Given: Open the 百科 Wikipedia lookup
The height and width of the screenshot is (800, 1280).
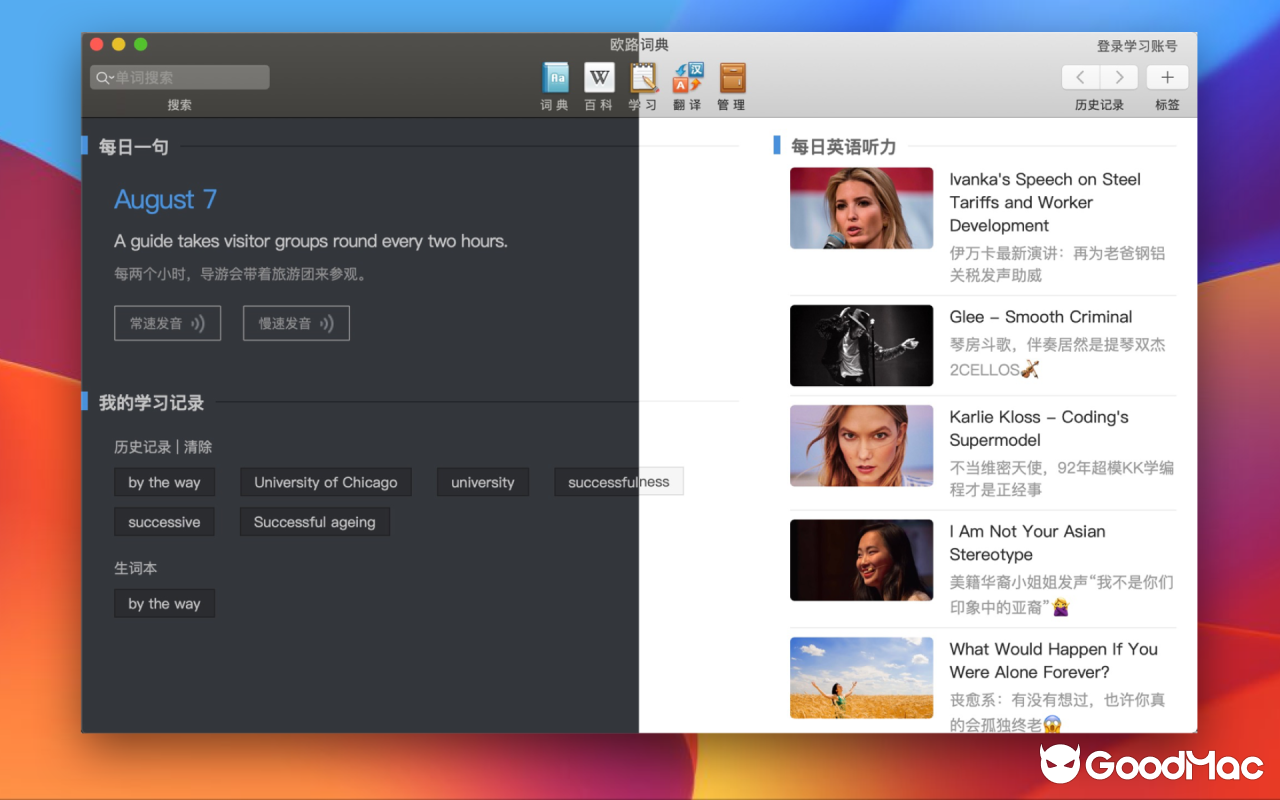Looking at the screenshot, I should [x=599, y=85].
